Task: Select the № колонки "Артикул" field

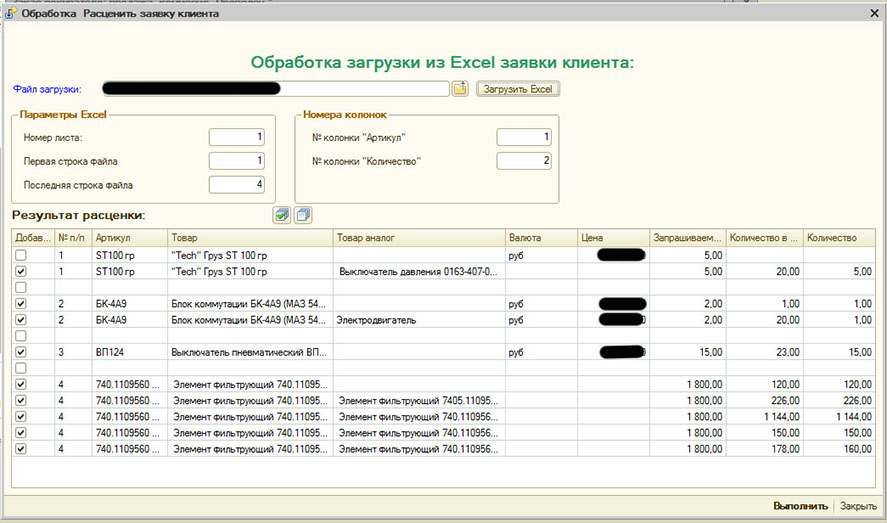Action: 524,137
